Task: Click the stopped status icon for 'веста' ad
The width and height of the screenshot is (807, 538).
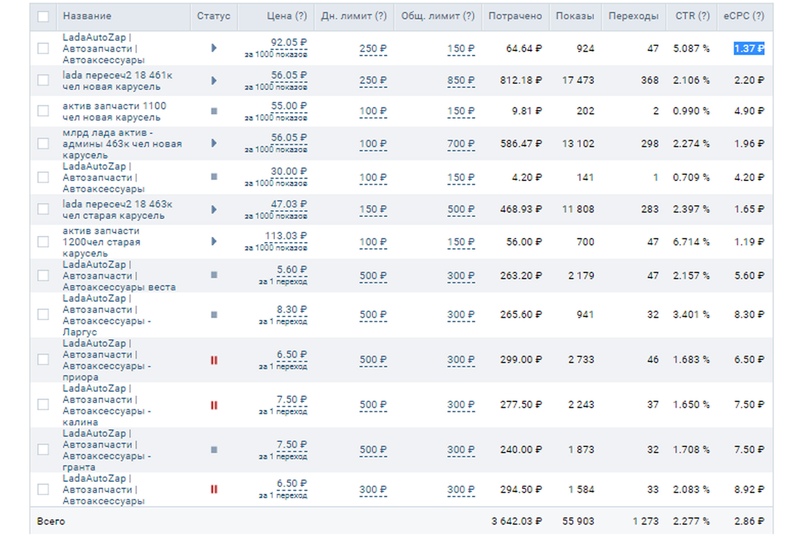Action: (x=213, y=274)
